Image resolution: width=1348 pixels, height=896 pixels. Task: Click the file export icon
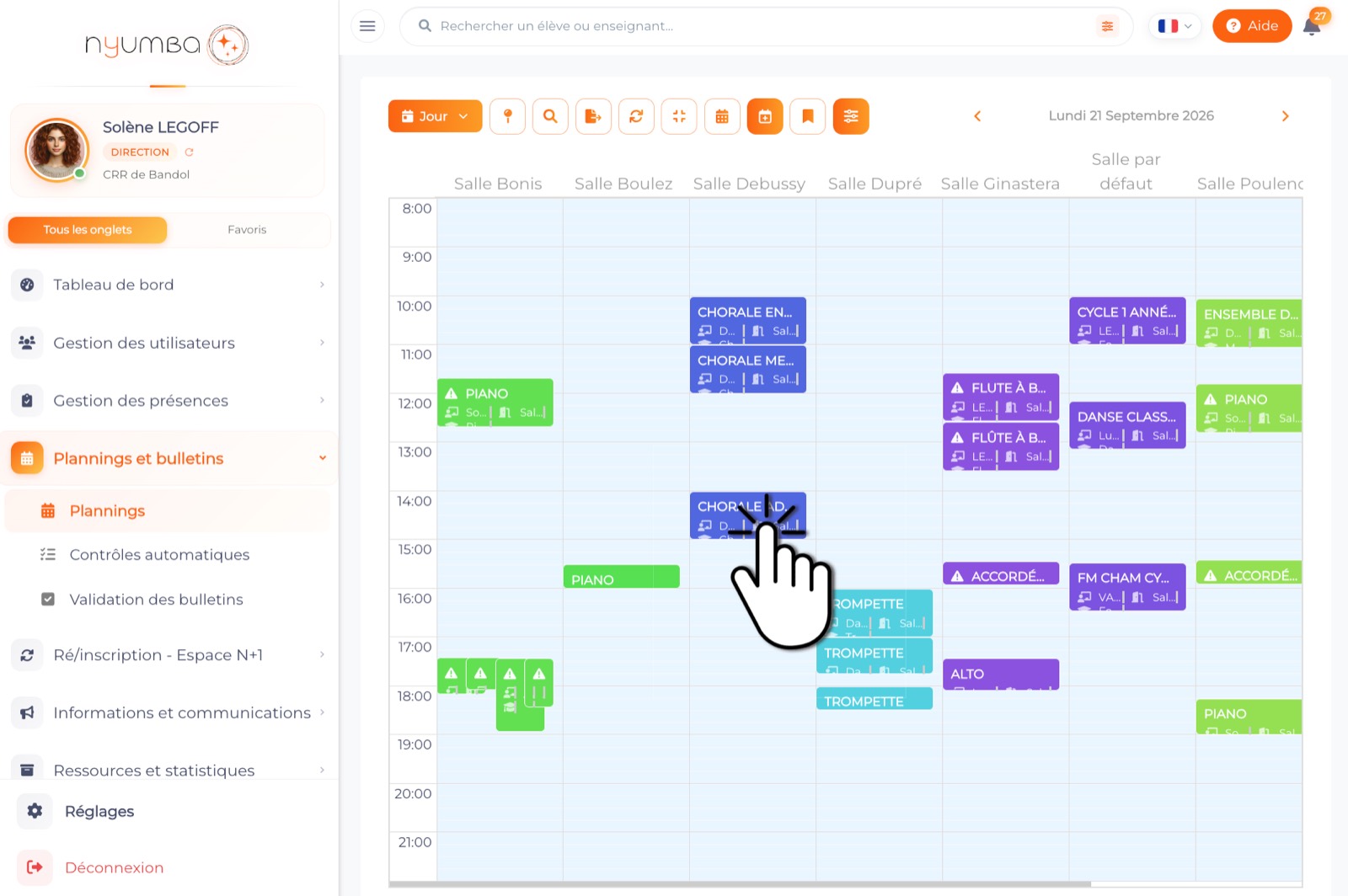[593, 116]
